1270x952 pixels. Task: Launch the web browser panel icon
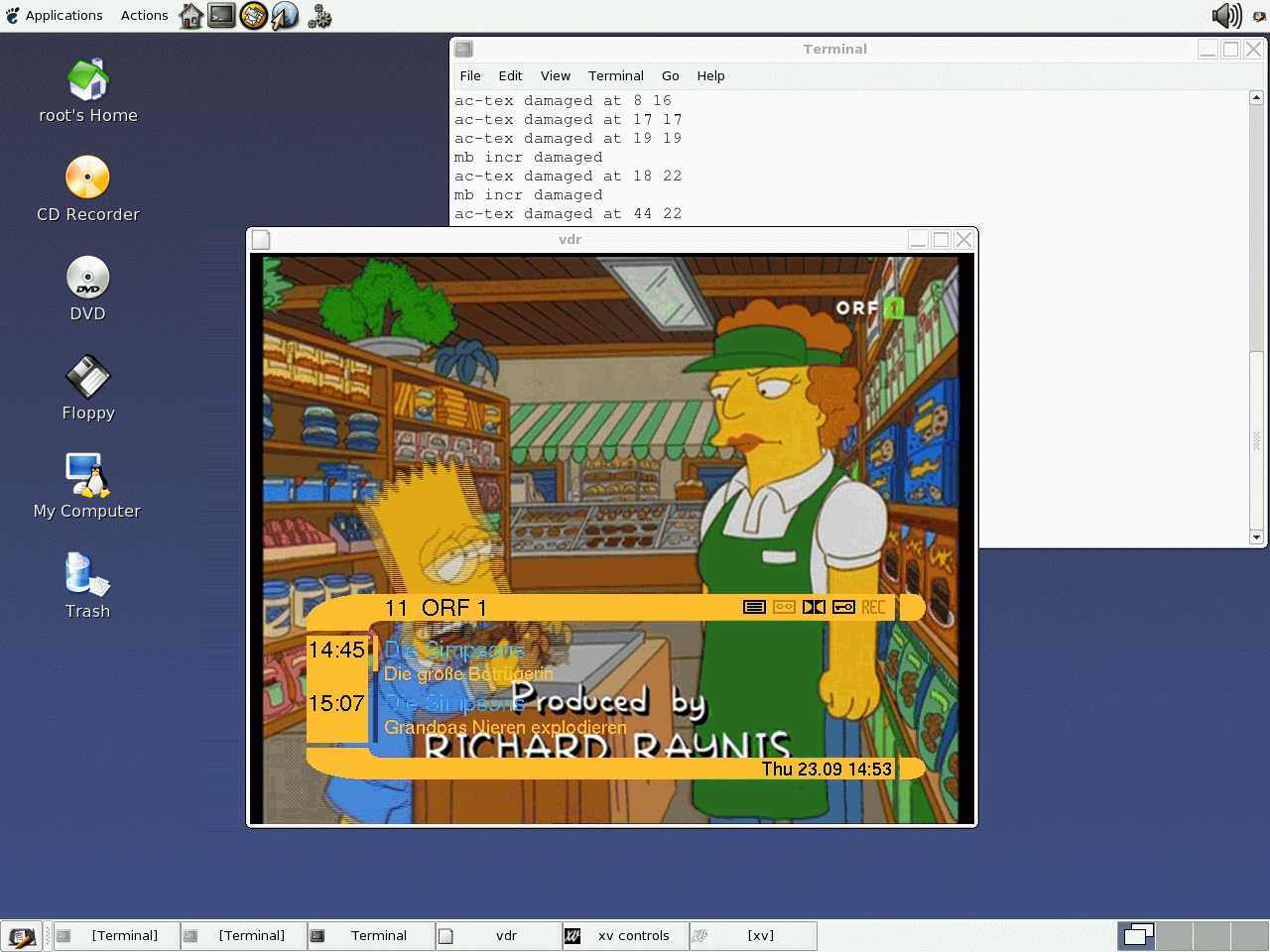click(x=286, y=16)
